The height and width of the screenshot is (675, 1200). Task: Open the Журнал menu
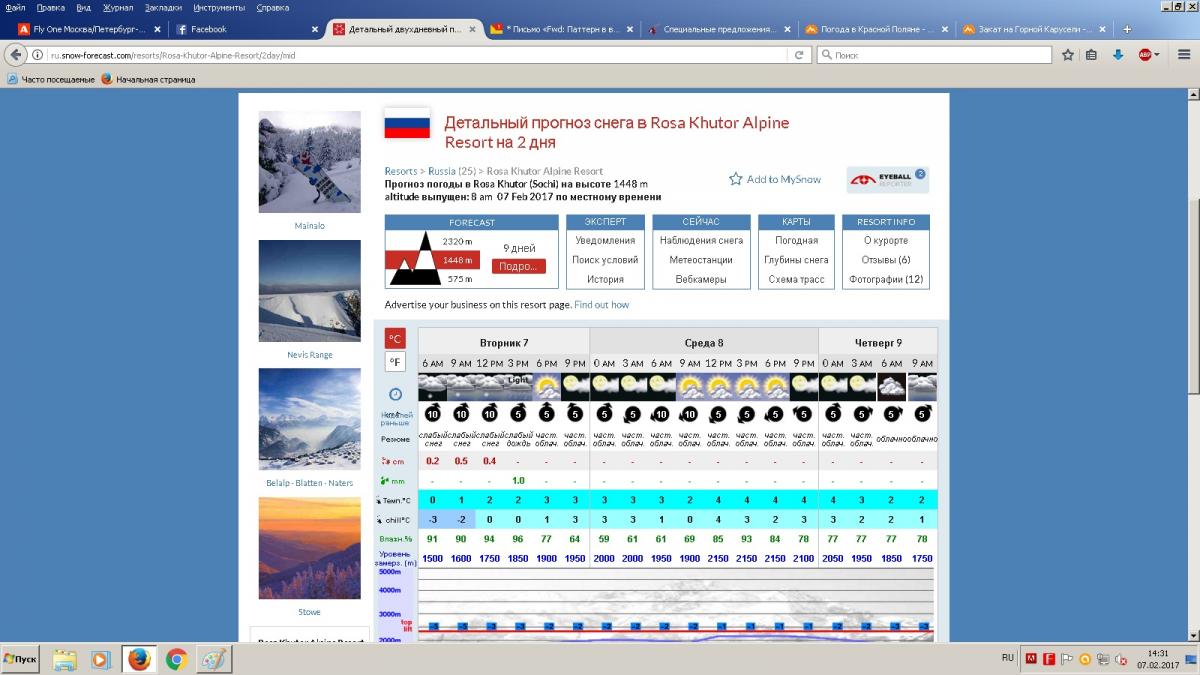(x=118, y=7)
